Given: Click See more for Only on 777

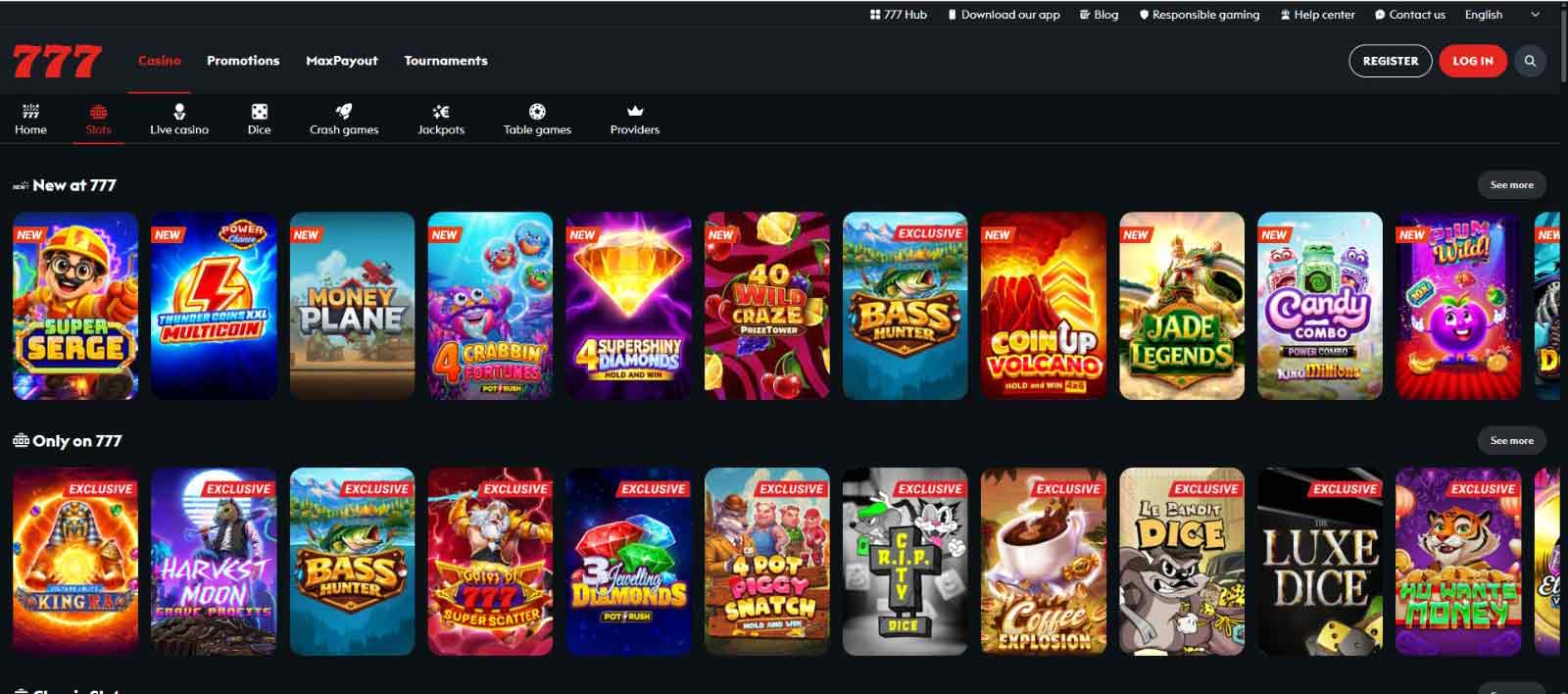Looking at the screenshot, I should 1512,440.
